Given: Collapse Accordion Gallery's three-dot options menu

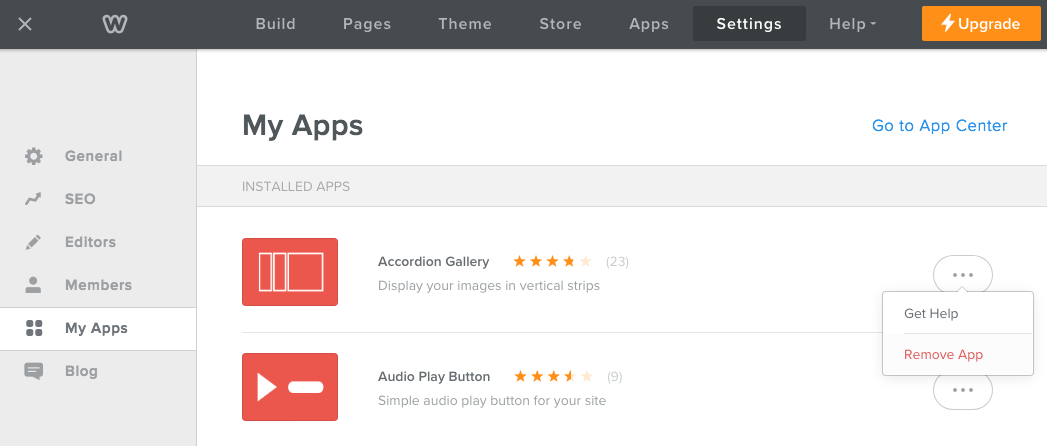Looking at the screenshot, I should [962, 274].
